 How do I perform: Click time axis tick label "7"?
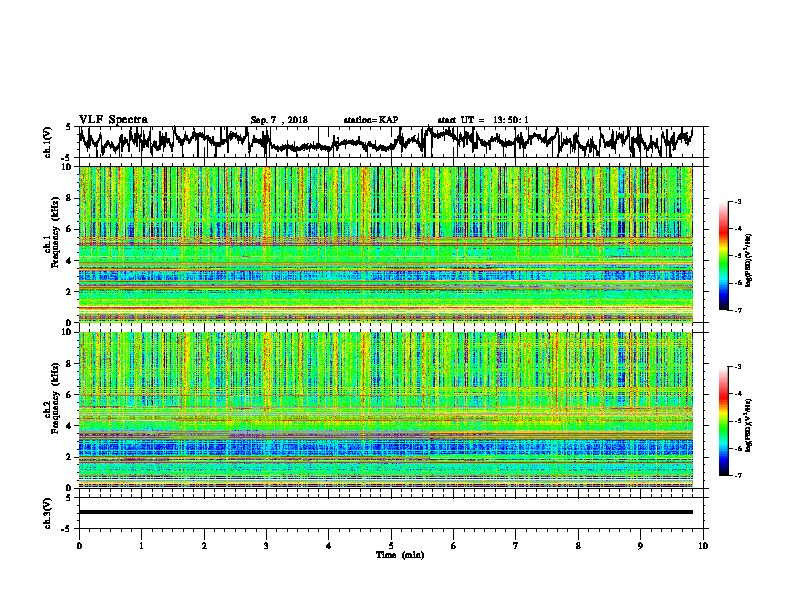click(516, 546)
